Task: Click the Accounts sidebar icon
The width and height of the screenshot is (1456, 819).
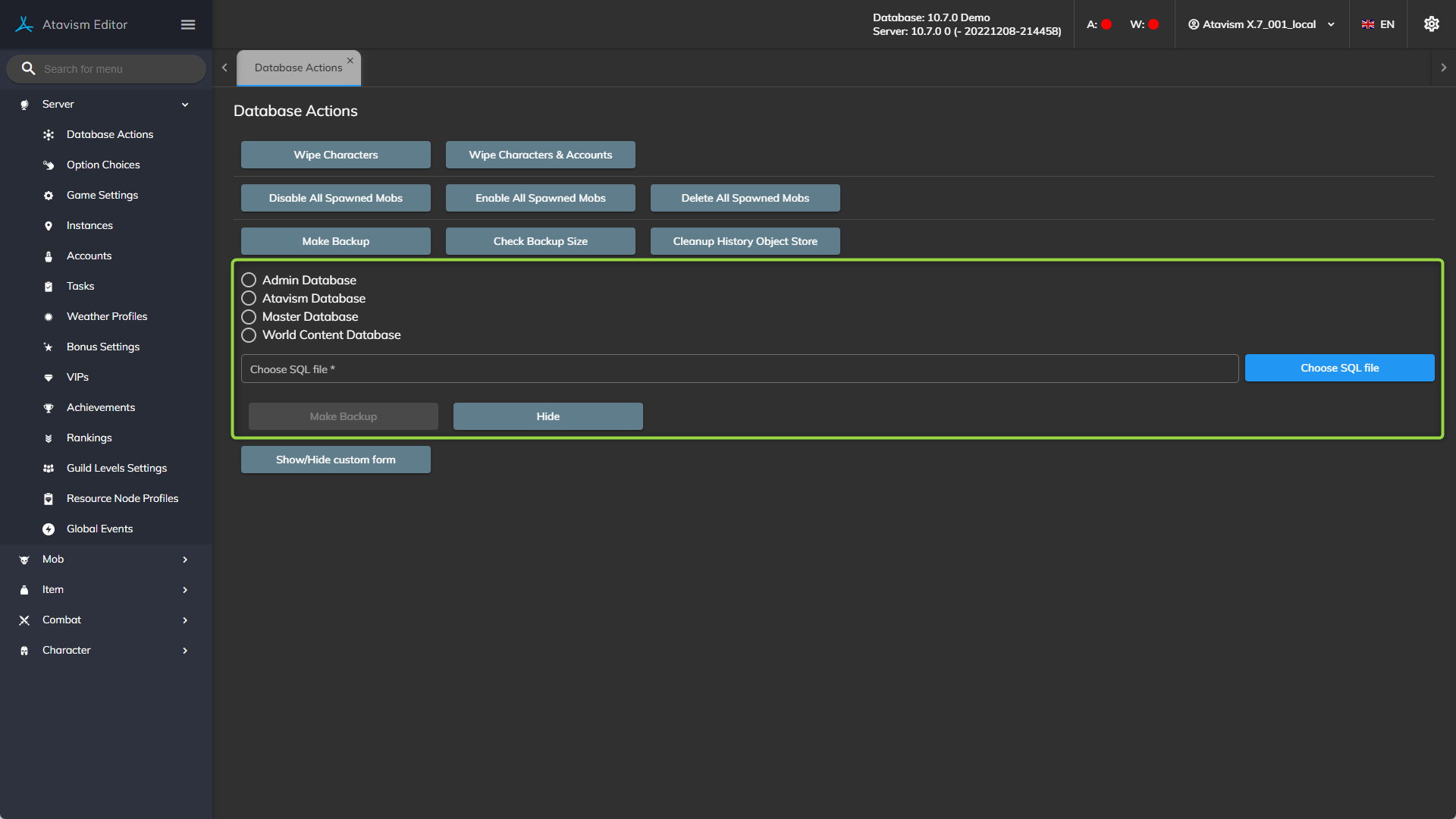Action: pyautogui.click(x=49, y=256)
